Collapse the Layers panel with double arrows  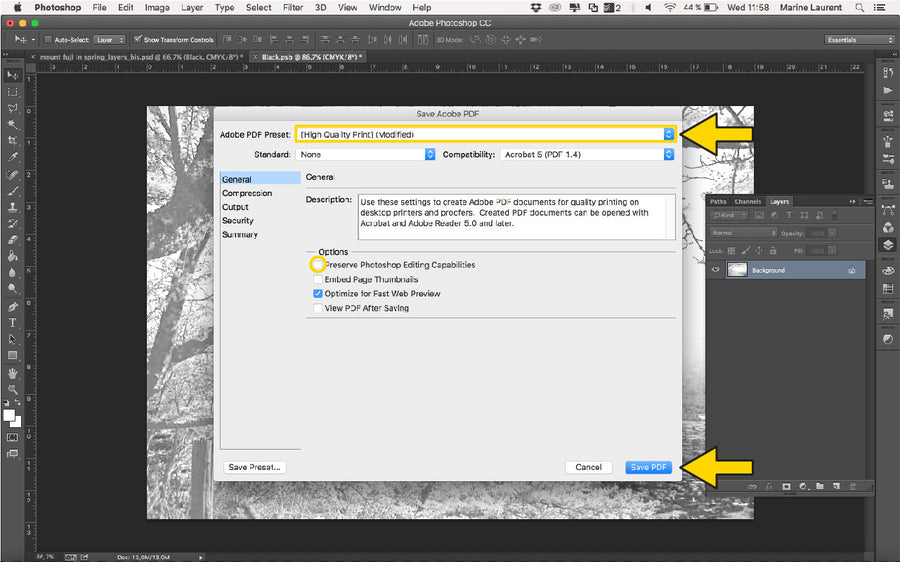tap(853, 201)
